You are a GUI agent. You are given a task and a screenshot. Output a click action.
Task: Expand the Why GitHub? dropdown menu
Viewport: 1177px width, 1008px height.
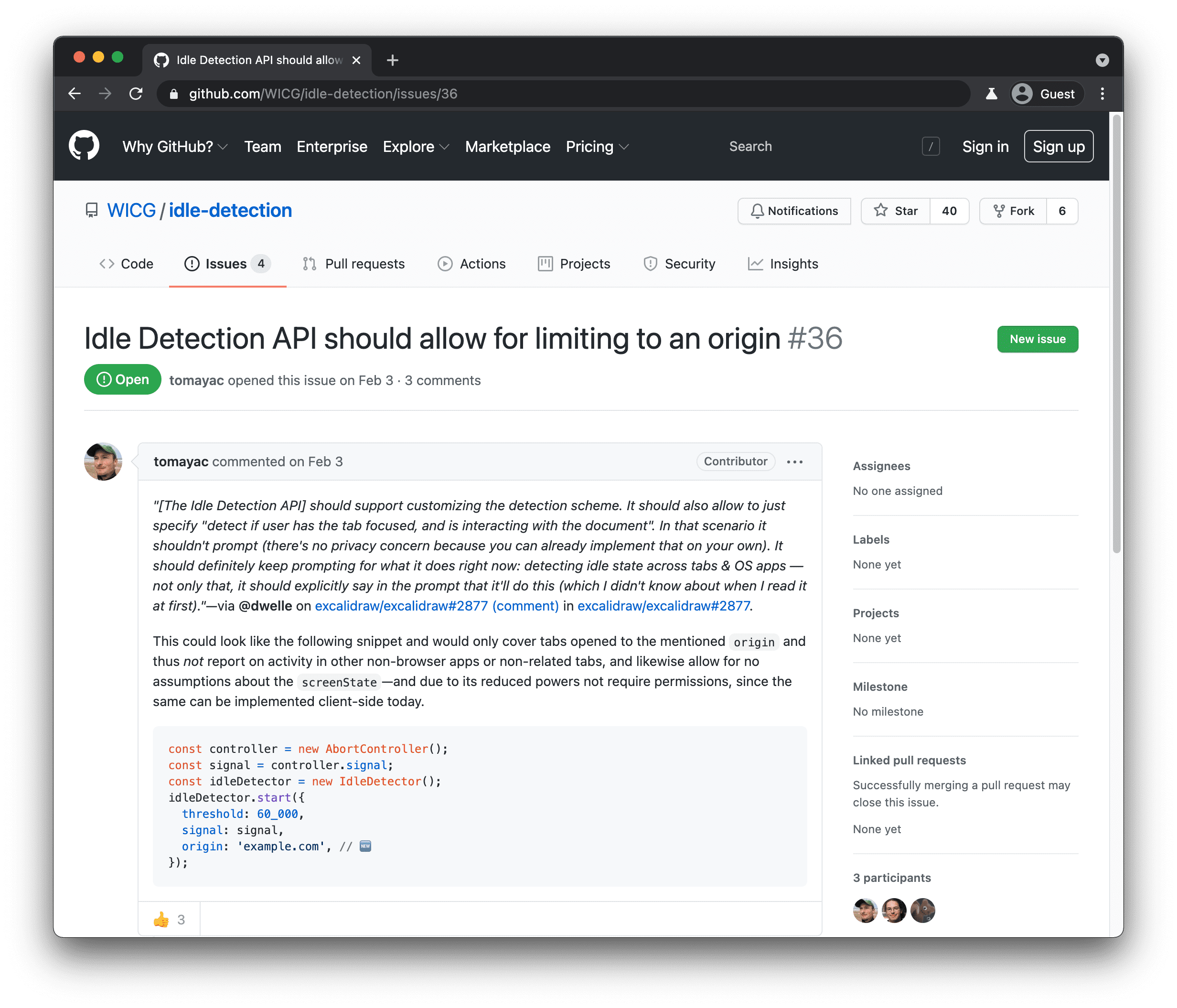[x=171, y=147]
